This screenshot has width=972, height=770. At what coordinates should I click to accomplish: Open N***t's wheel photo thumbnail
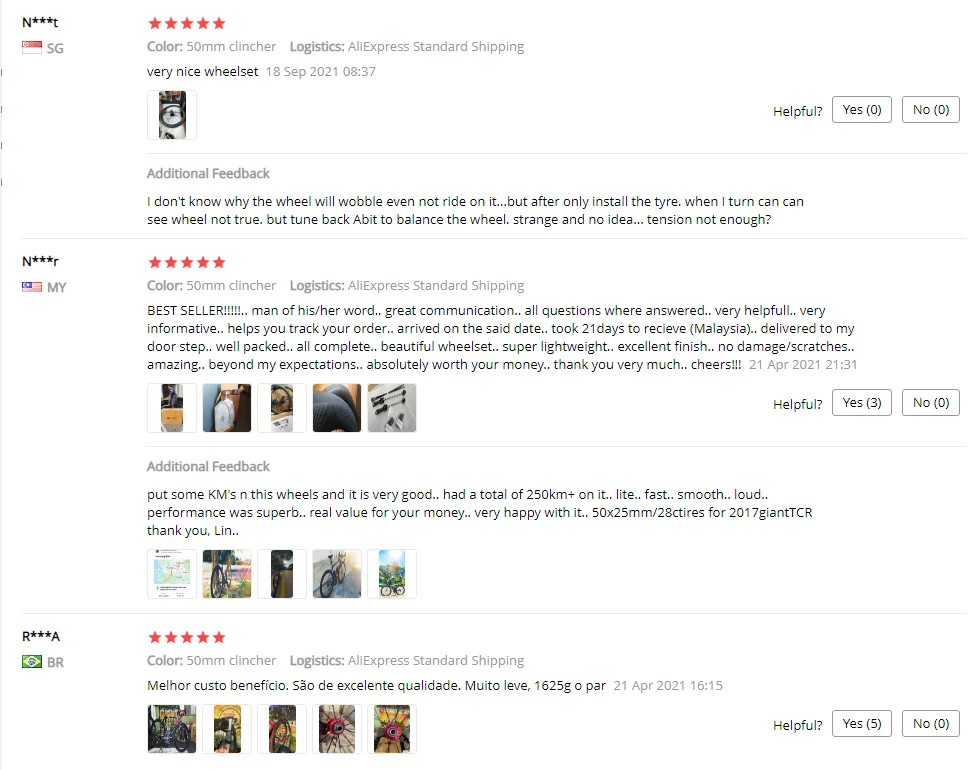(172, 115)
